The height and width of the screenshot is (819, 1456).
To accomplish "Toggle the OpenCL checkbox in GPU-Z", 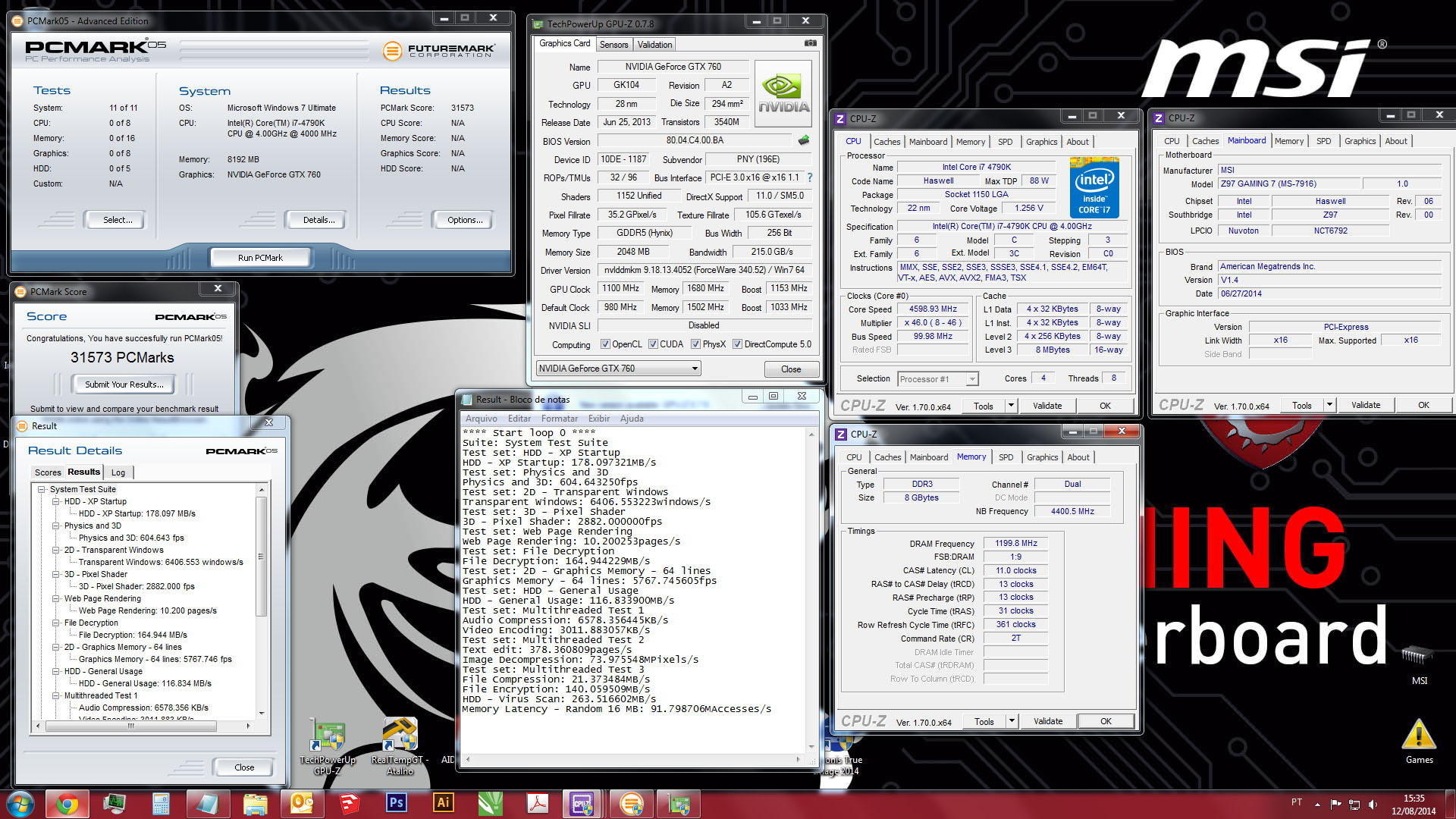I will (x=605, y=344).
